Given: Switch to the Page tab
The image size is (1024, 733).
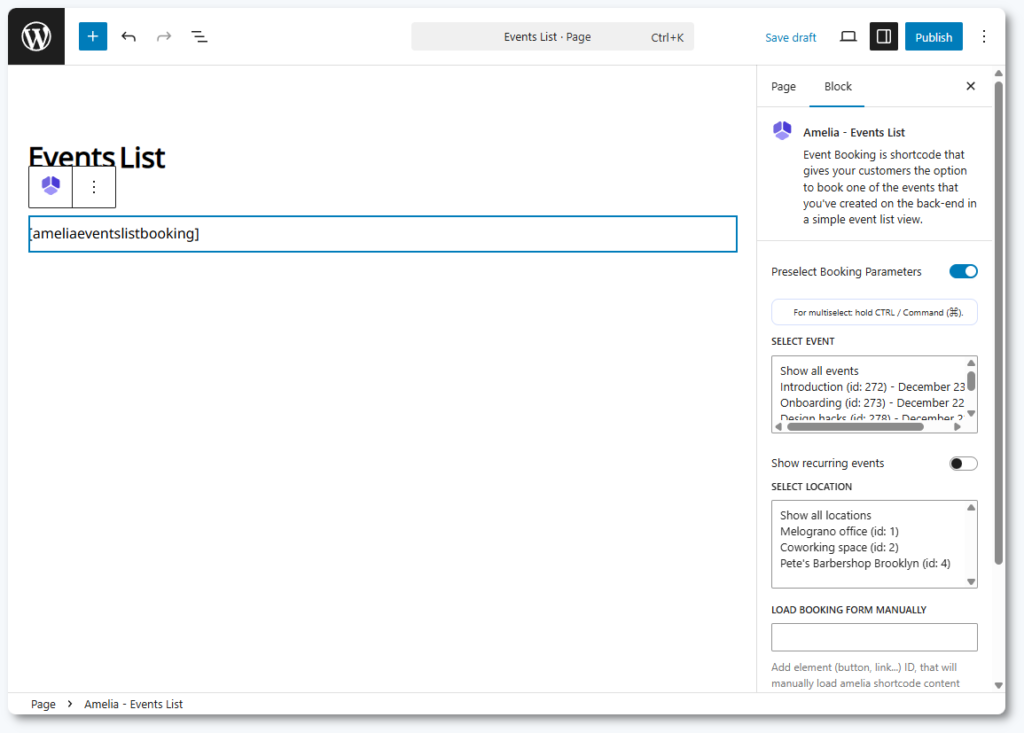Looking at the screenshot, I should tap(783, 87).
